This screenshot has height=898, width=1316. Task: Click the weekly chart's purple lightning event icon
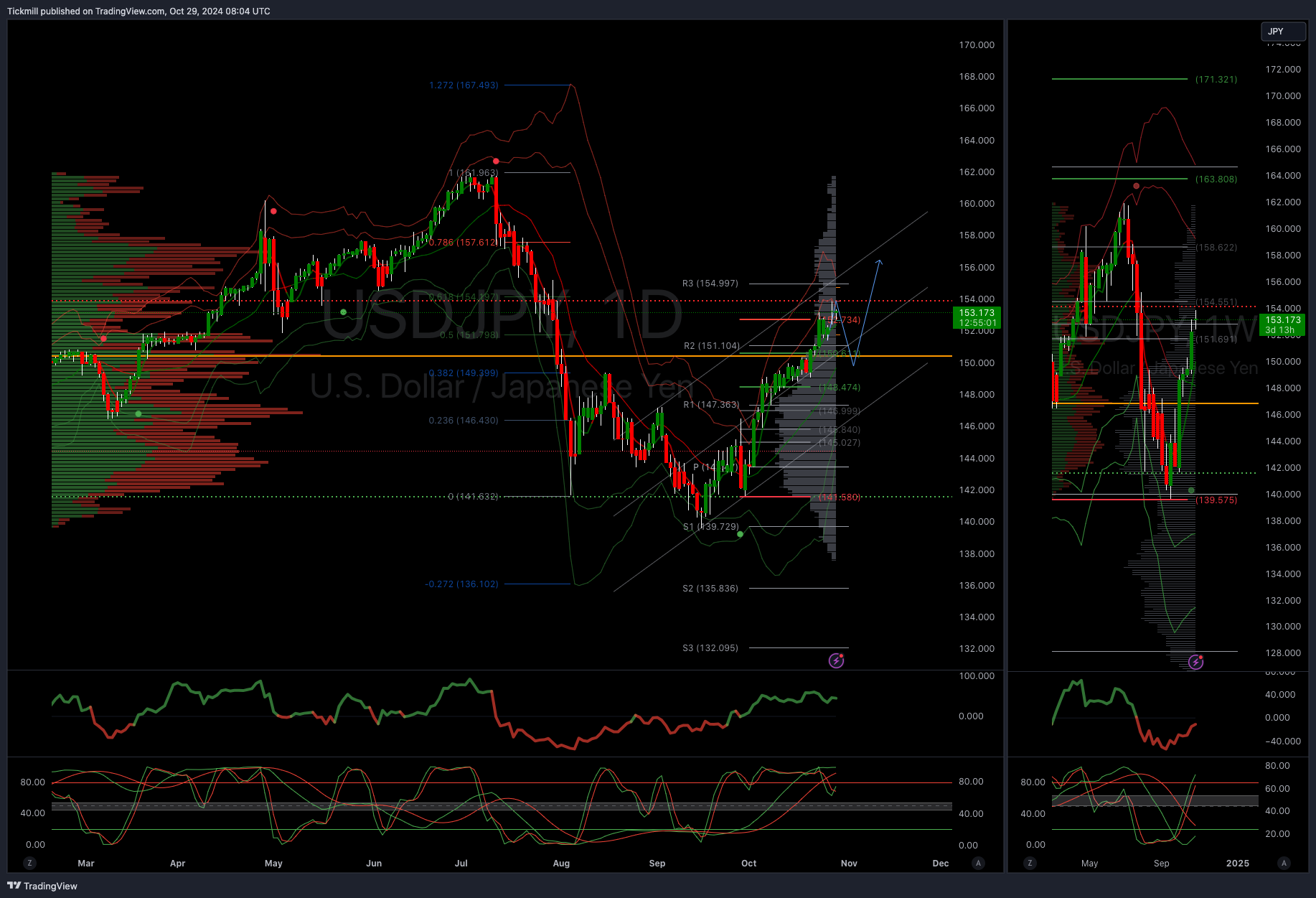click(x=1195, y=662)
